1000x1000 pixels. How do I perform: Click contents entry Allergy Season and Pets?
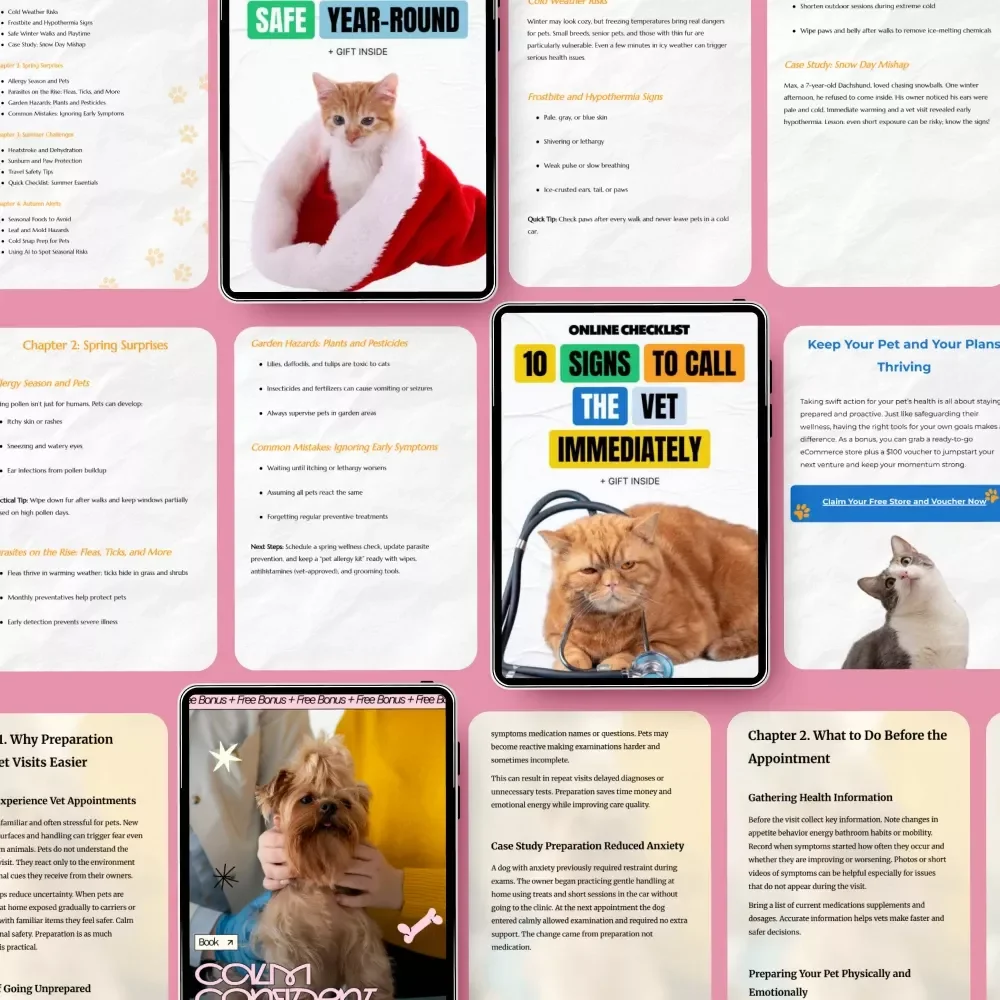(x=38, y=81)
